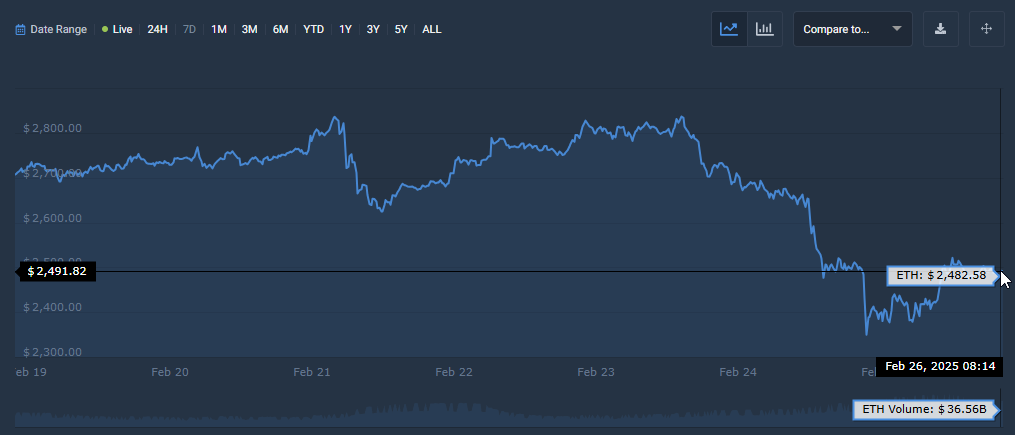
Task: Choose the 1M range
Action: pos(219,30)
